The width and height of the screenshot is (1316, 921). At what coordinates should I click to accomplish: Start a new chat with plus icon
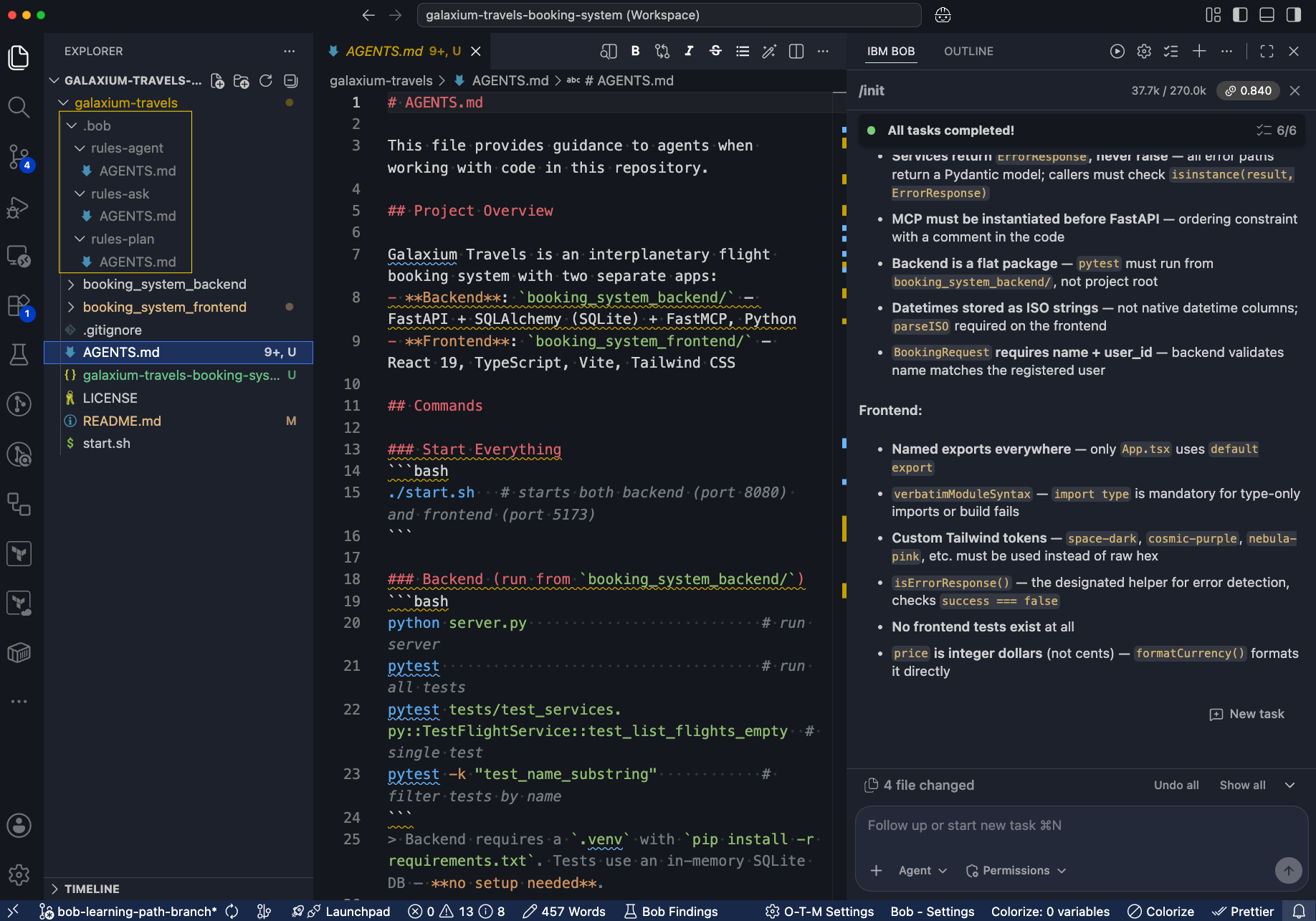pos(1199,51)
